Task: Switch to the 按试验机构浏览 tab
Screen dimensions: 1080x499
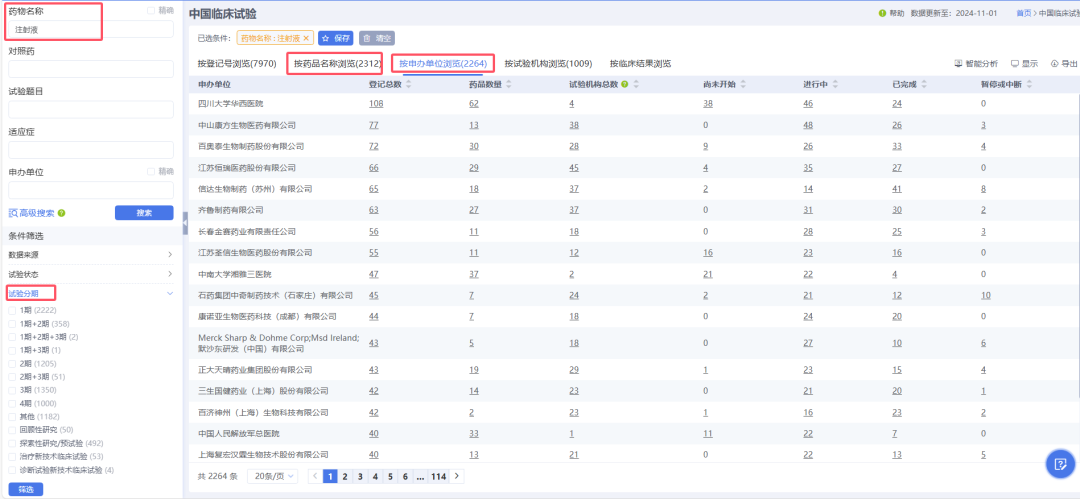Action: coord(548,63)
